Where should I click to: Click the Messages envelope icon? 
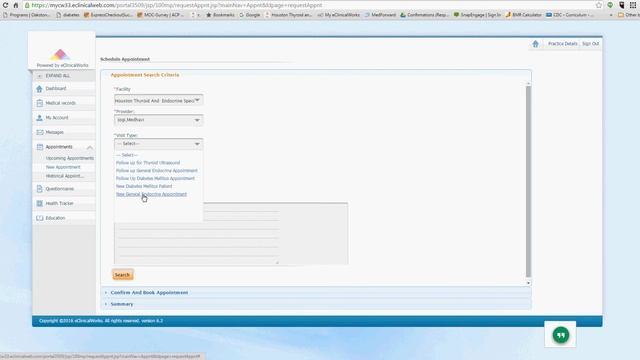pyautogui.click(x=40, y=132)
